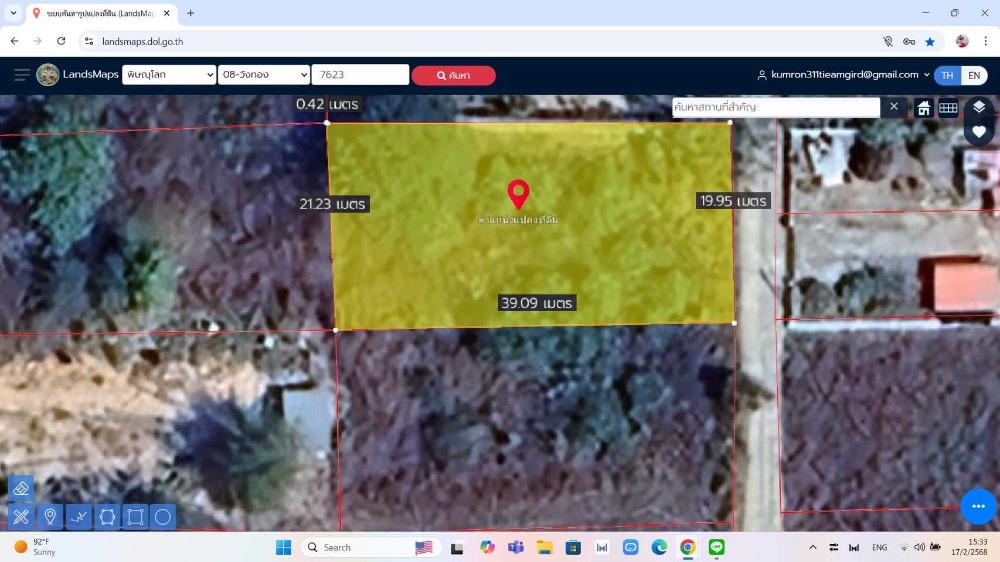Select the circle drawing tool
The width and height of the screenshot is (1000, 562).
163,516
